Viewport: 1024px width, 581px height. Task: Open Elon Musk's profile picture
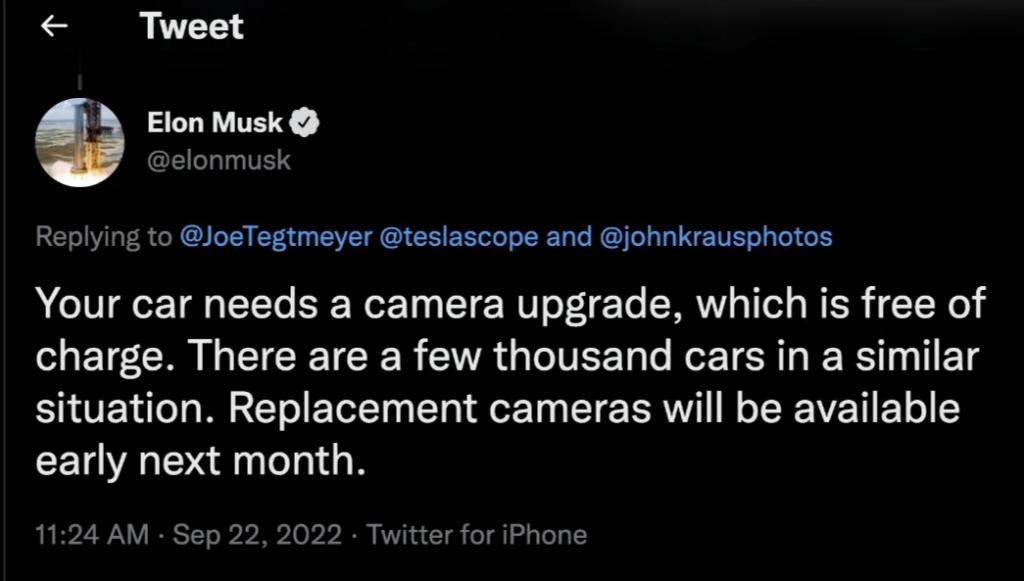click(79, 143)
